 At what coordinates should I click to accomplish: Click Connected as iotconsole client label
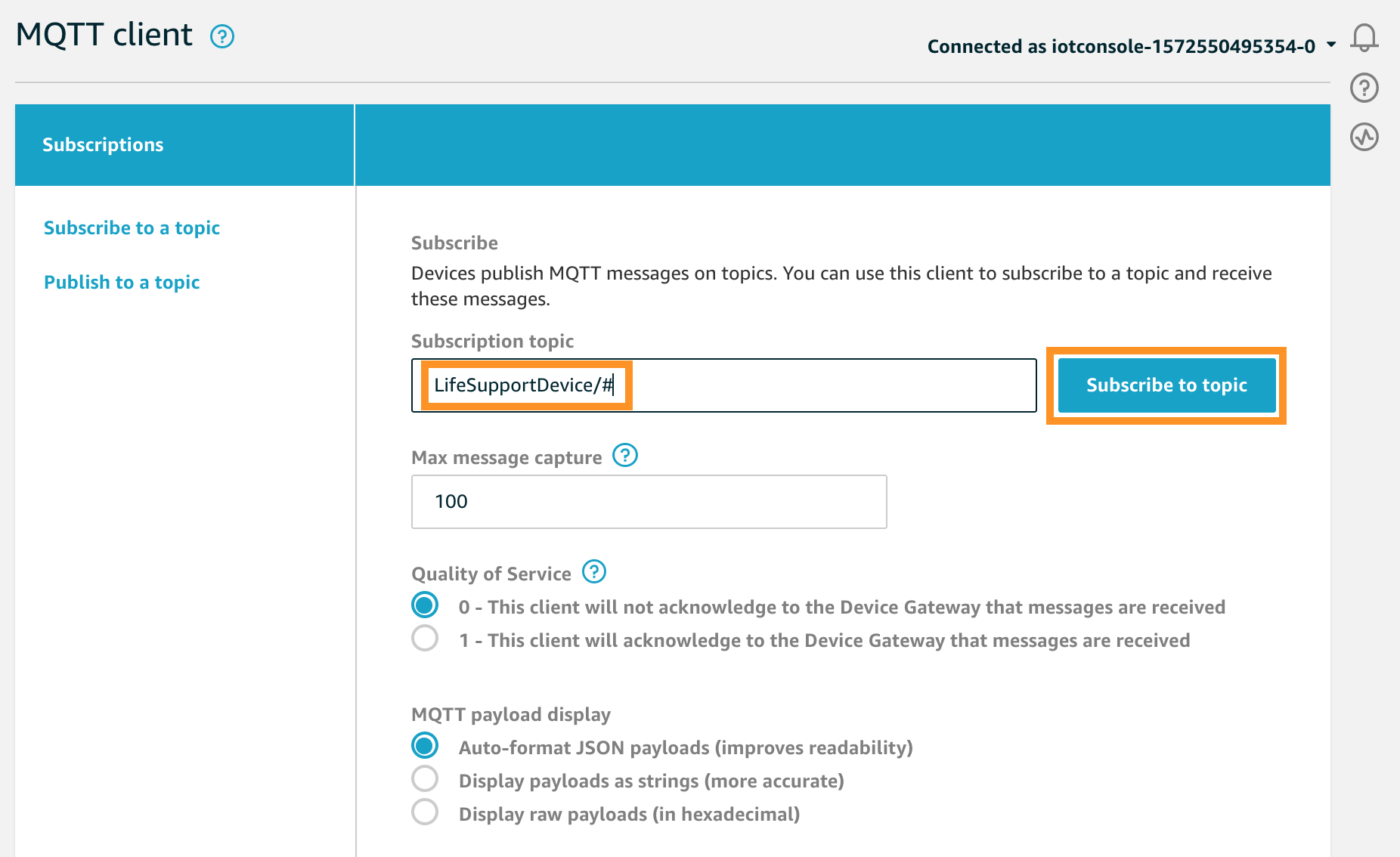[1121, 46]
